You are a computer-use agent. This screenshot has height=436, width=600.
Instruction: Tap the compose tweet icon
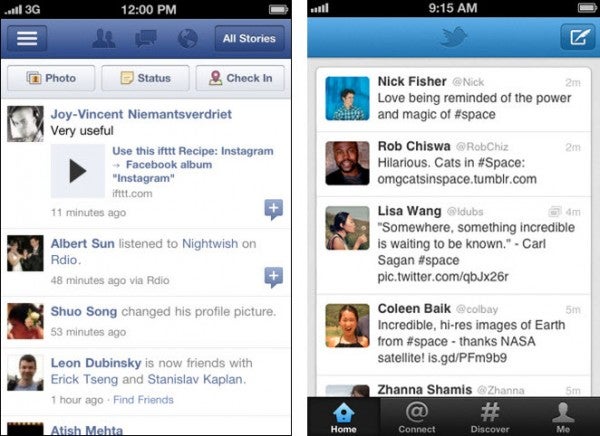pyautogui.click(x=578, y=37)
